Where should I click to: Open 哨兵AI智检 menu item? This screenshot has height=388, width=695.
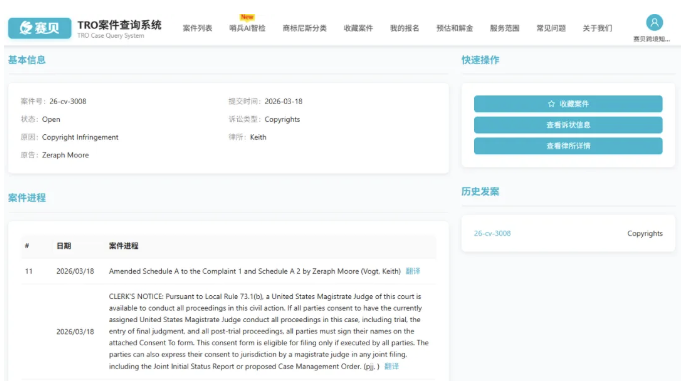coord(247,28)
